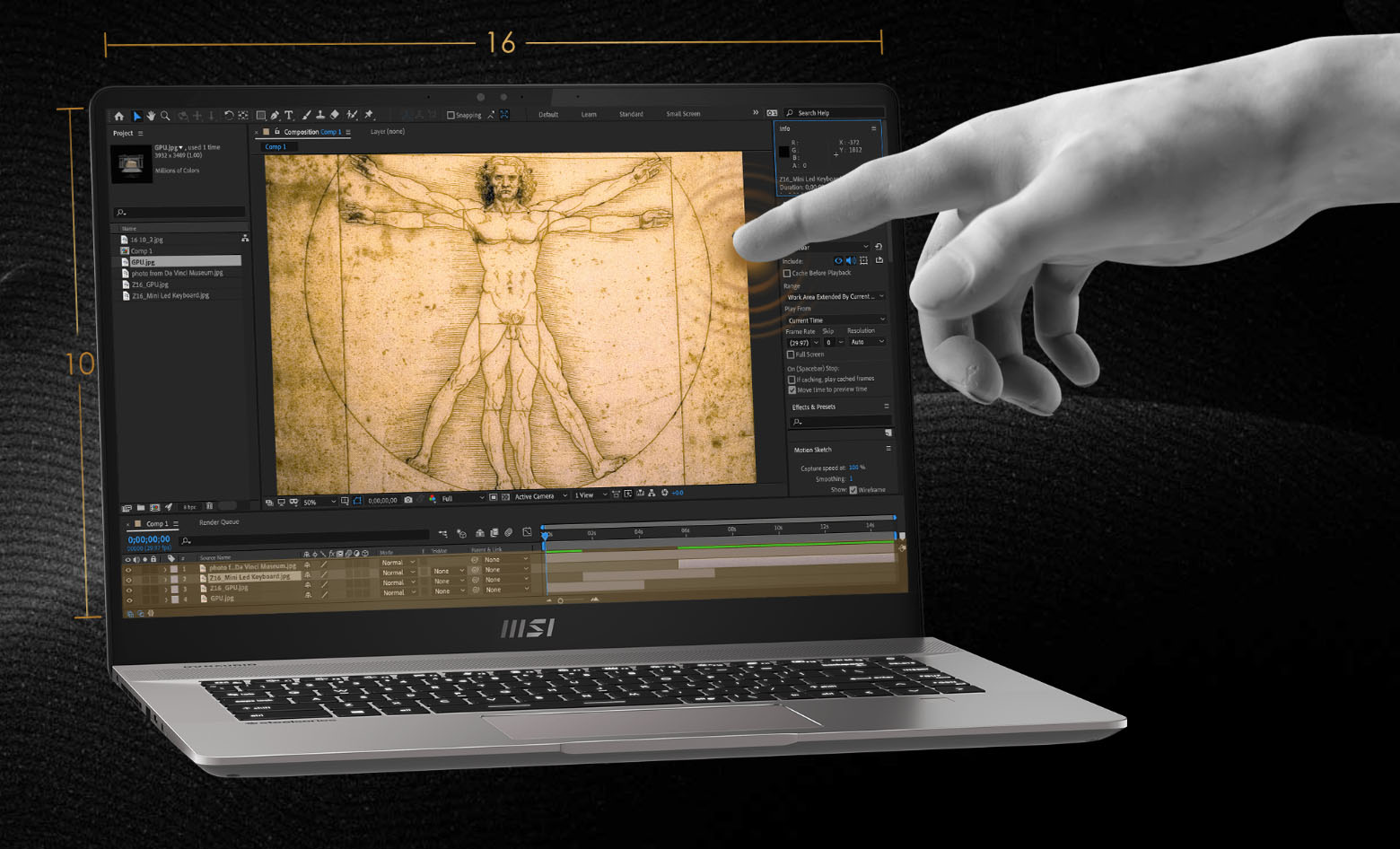Switch to the Learn workspace
Viewport: 1400px width, 849px height.
click(589, 114)
